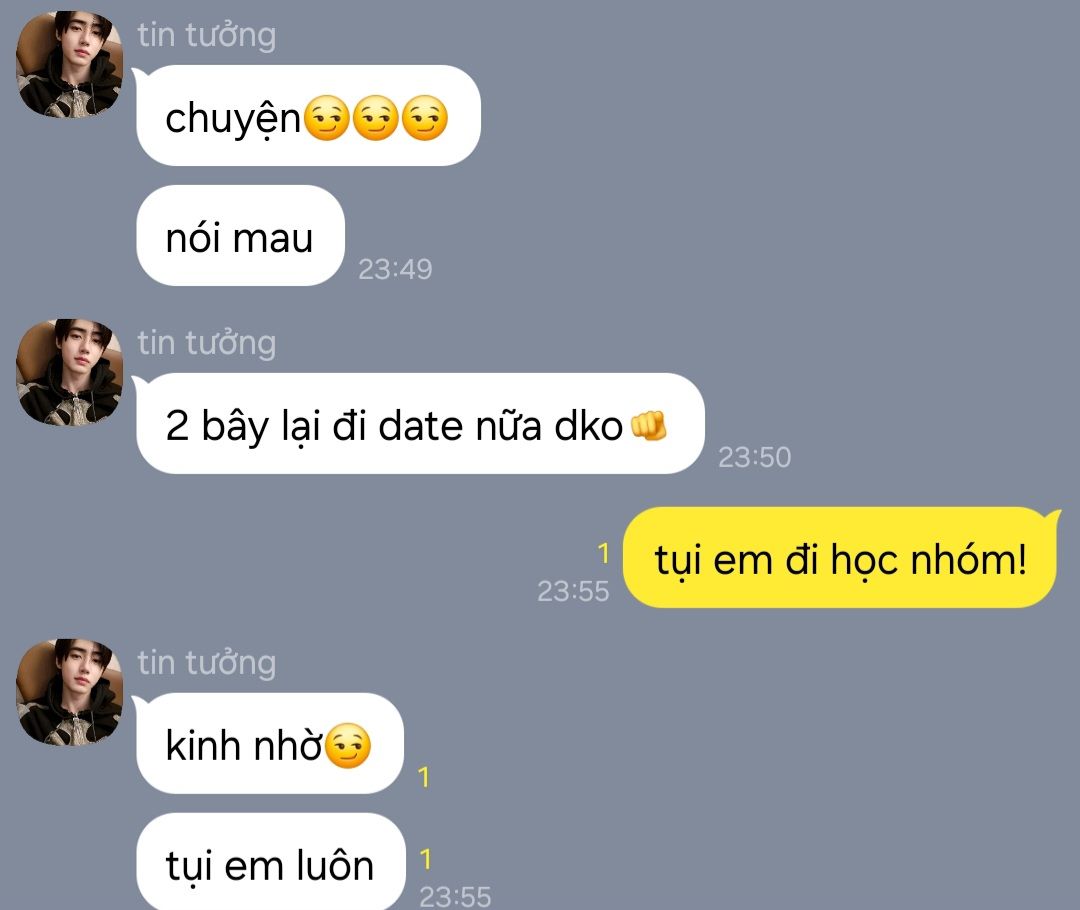Tap the fist emoji after dko

point(649,425)
